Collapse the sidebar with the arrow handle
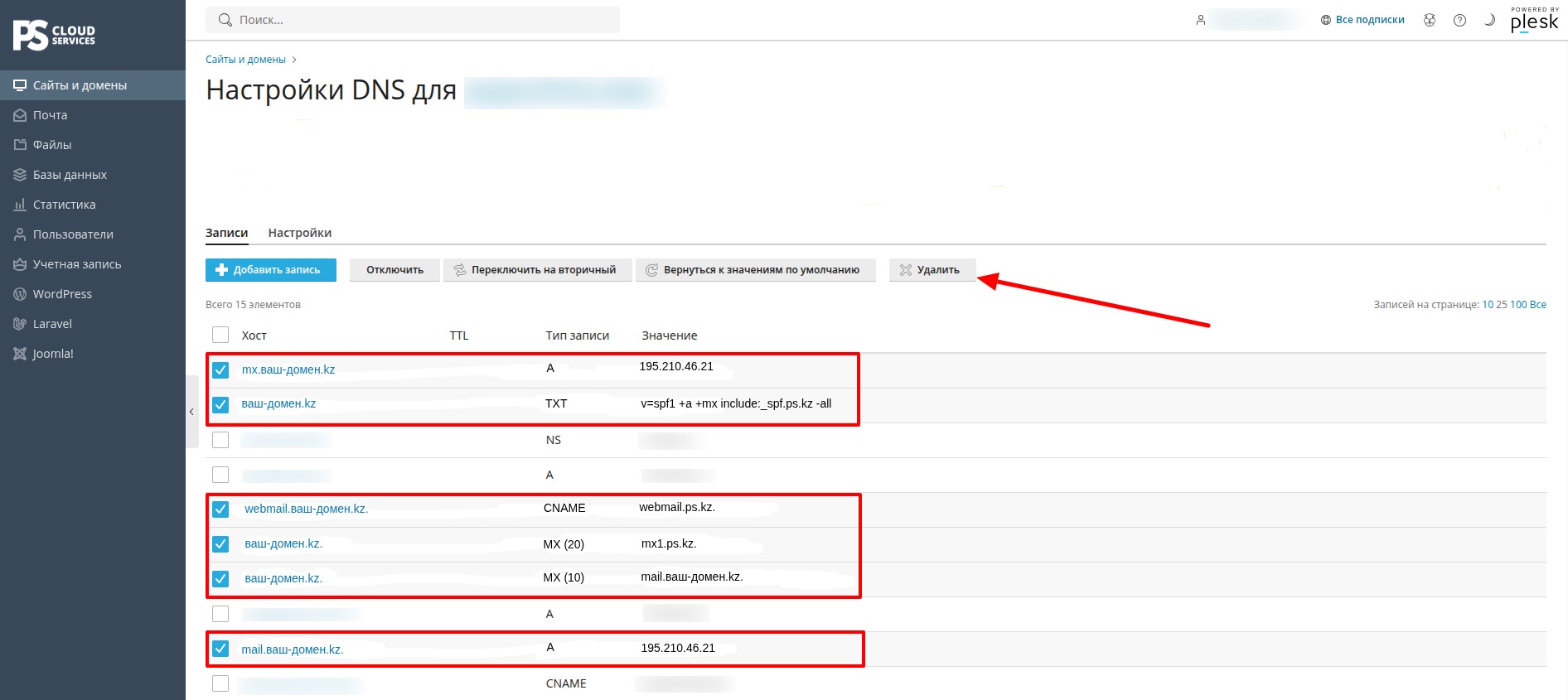The height and width of the screenshot is (700, 1568). [x=191, y=412]
